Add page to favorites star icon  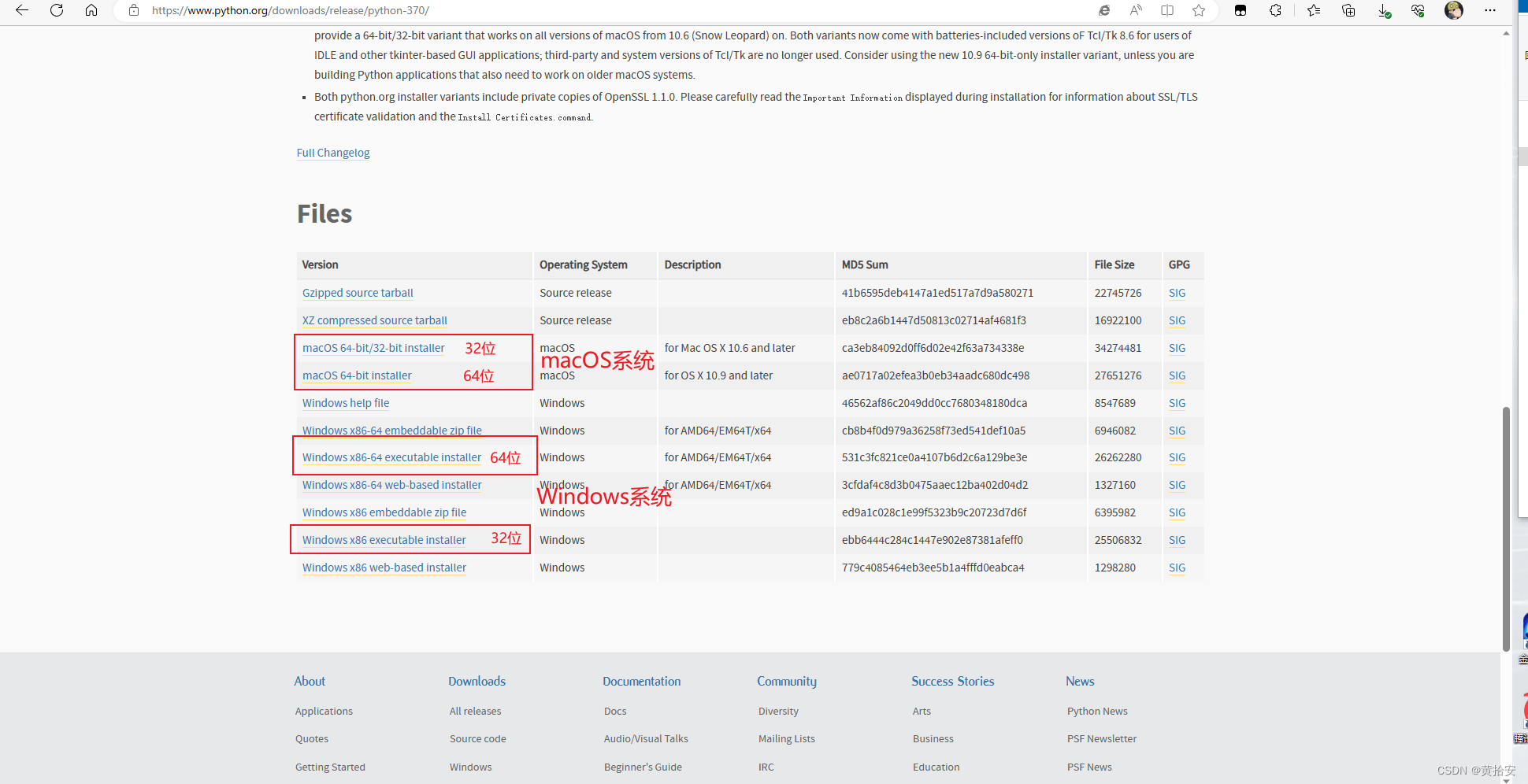point(1199,10)
